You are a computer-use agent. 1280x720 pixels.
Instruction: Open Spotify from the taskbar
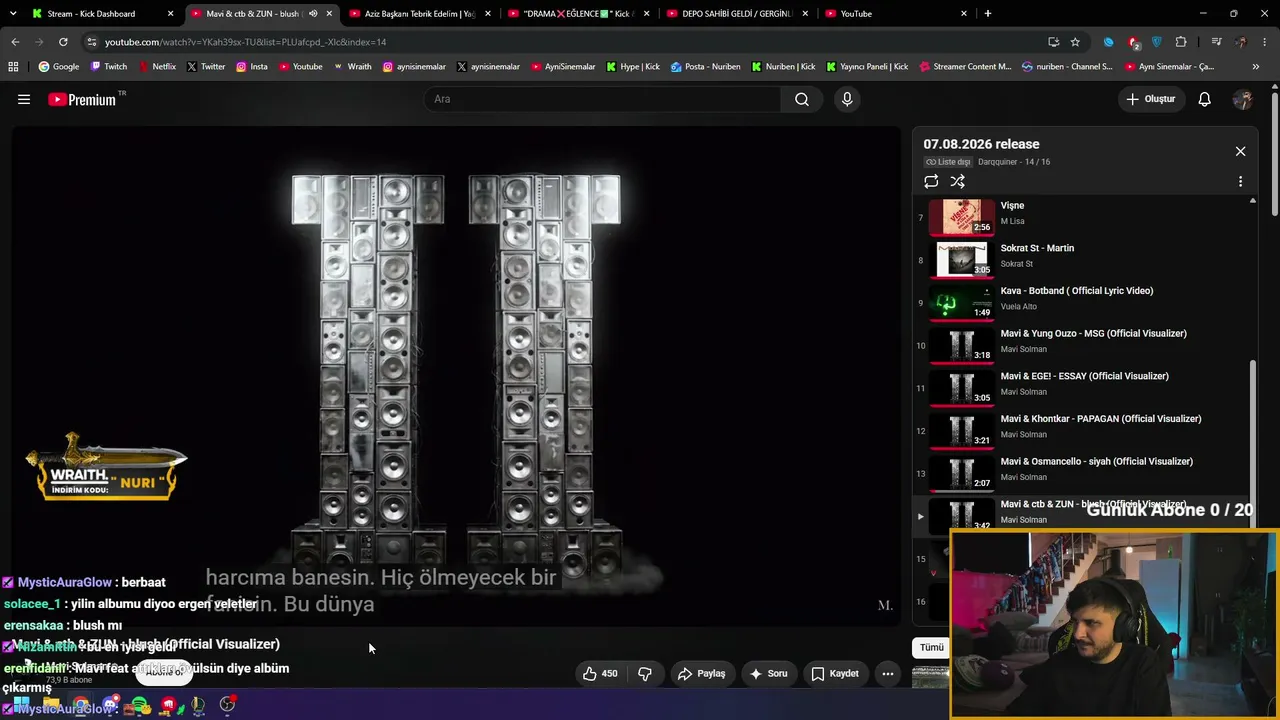point(140,705)
